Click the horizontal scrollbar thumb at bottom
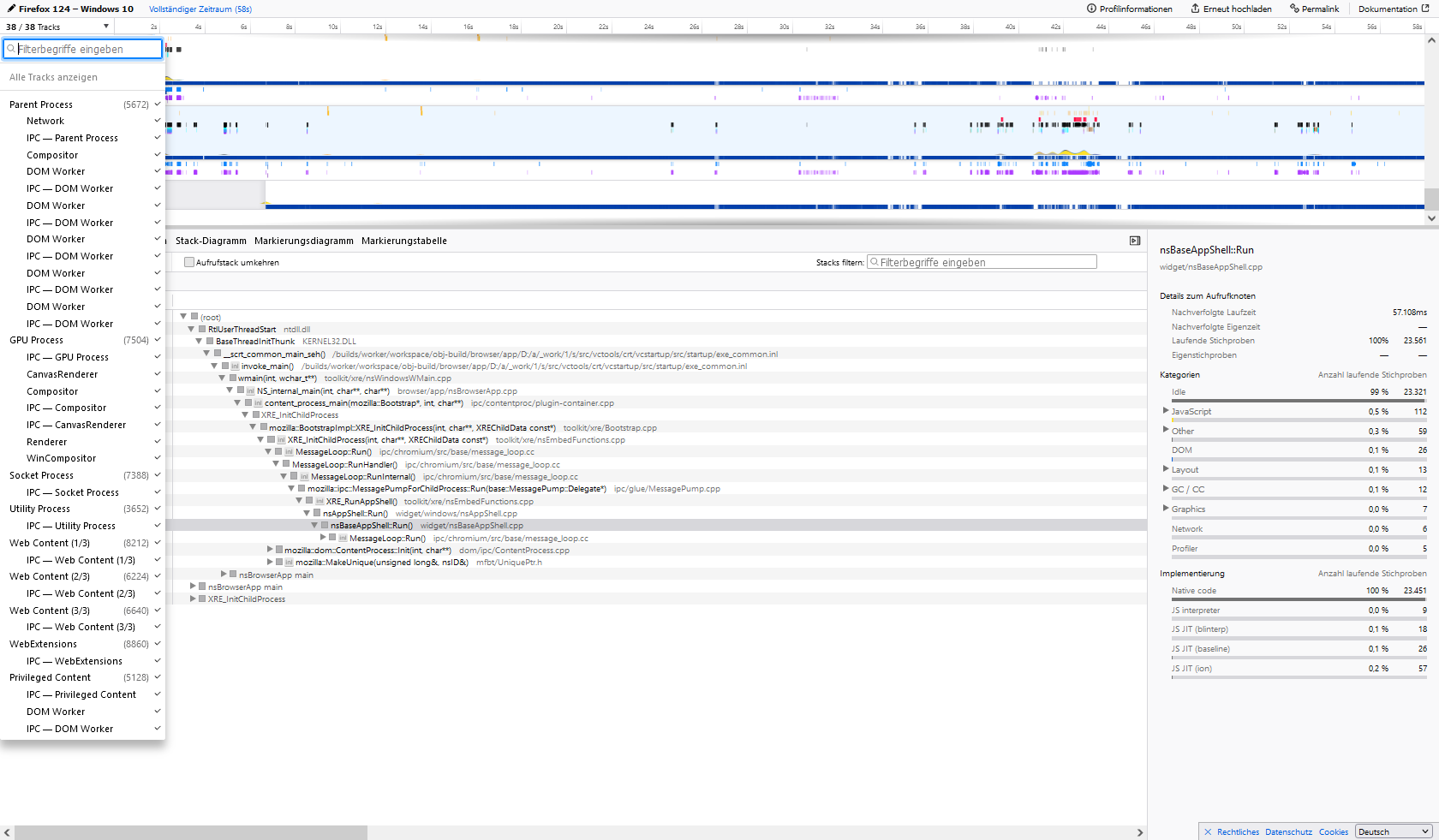 click(191, 832)
